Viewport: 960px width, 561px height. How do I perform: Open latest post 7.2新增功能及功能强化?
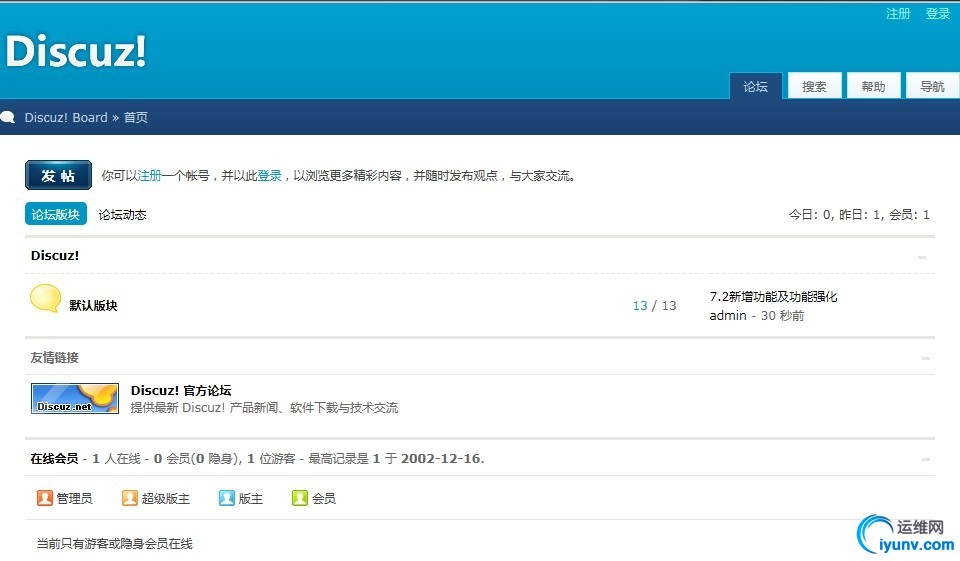click(x=773, y=296)
